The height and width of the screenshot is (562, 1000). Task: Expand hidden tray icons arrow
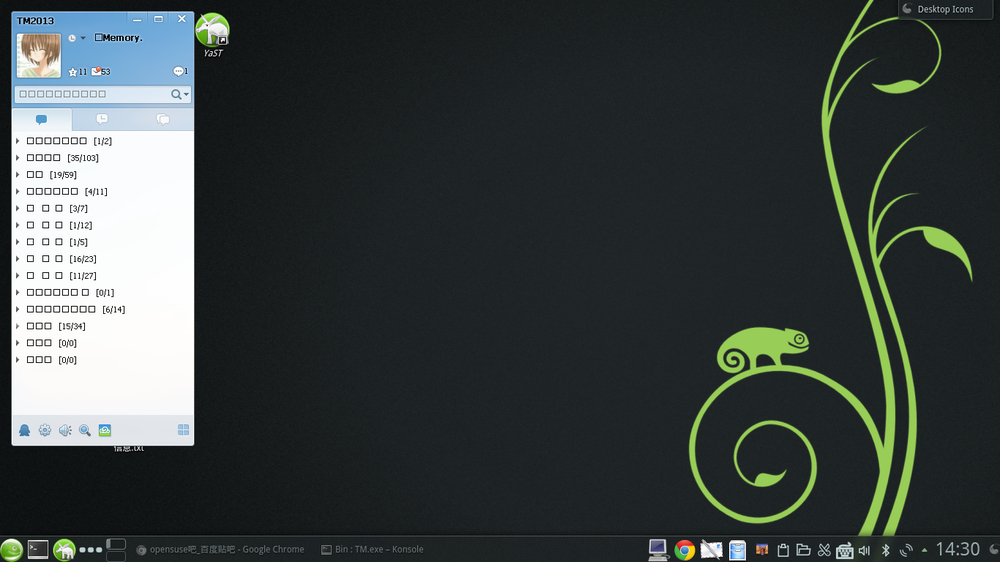[x=924, y=550]
